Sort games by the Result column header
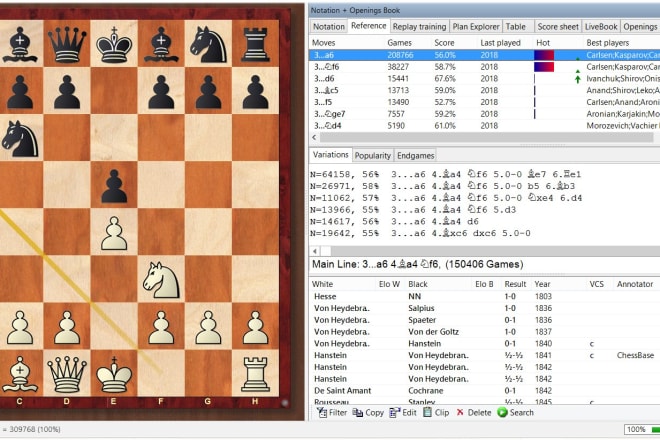 click(515, 284)
